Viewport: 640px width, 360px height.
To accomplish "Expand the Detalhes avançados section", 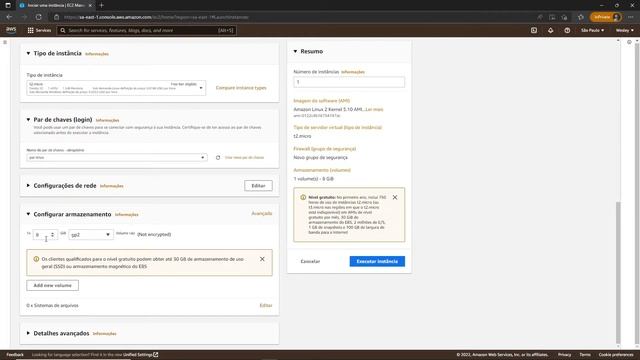I will point(28,333).
